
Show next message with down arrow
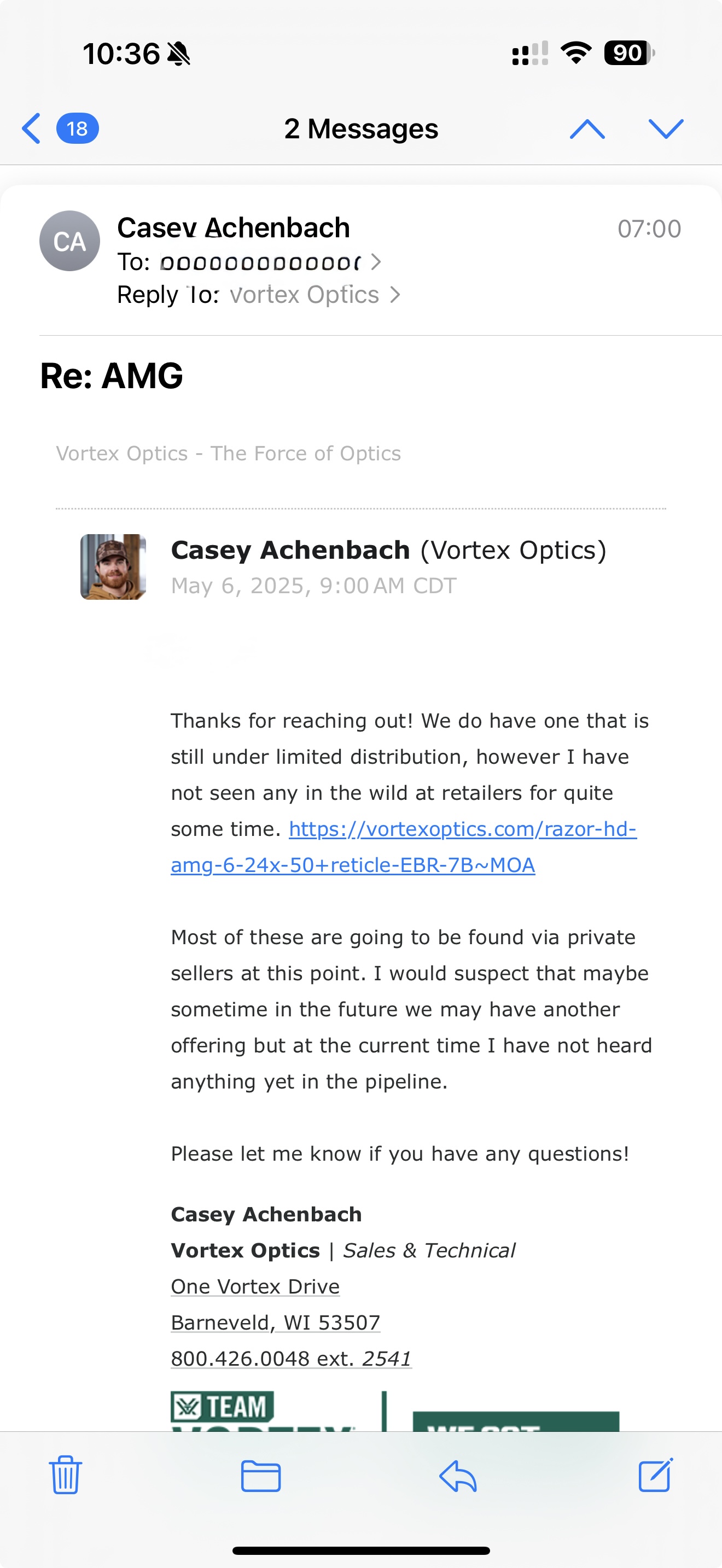point(666,128)
